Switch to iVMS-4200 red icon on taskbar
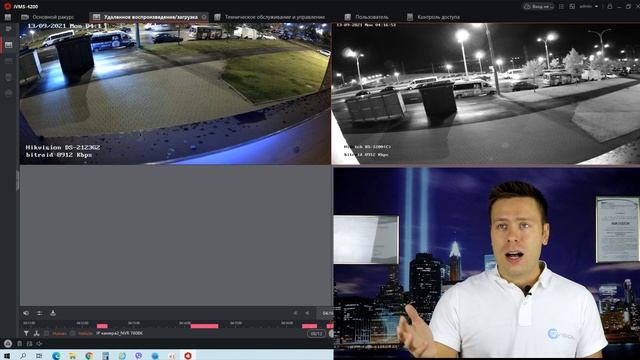Viewport: 640px width, 360px height. click(188, 356)
